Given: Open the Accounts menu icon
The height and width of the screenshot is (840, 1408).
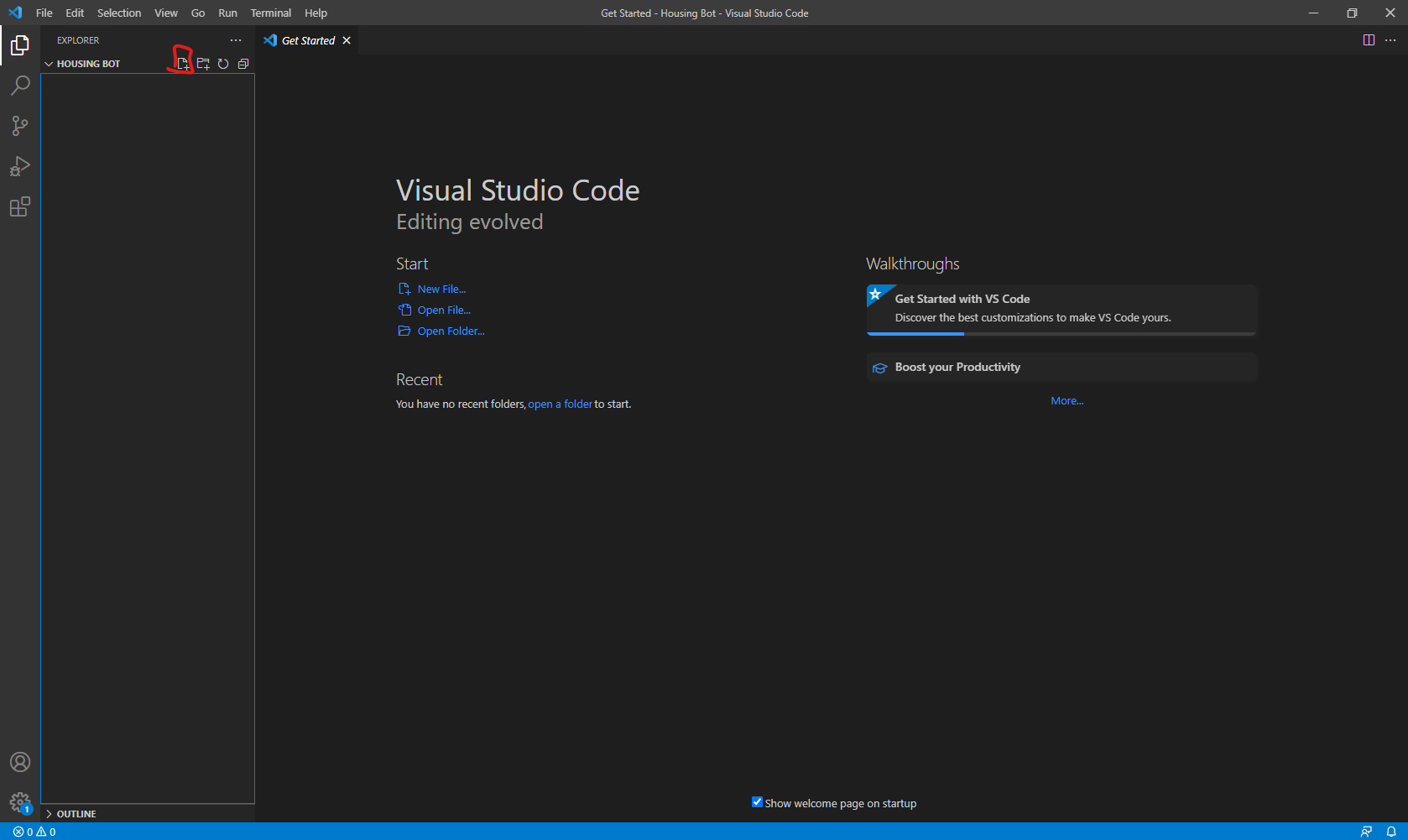Looking at the screenshot, I should [x=20, y=762].
